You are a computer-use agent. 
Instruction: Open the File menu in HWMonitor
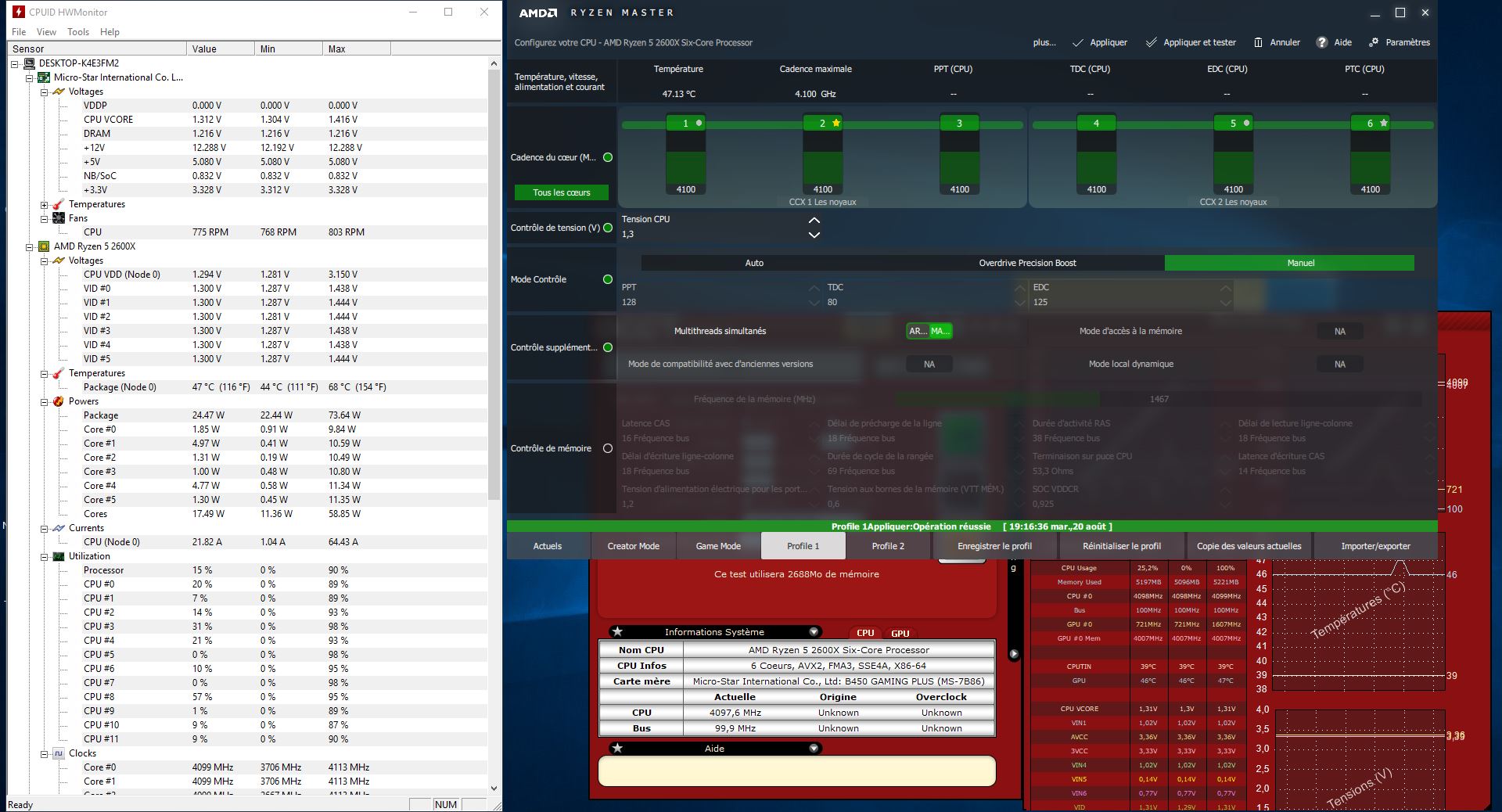[19, 32]
